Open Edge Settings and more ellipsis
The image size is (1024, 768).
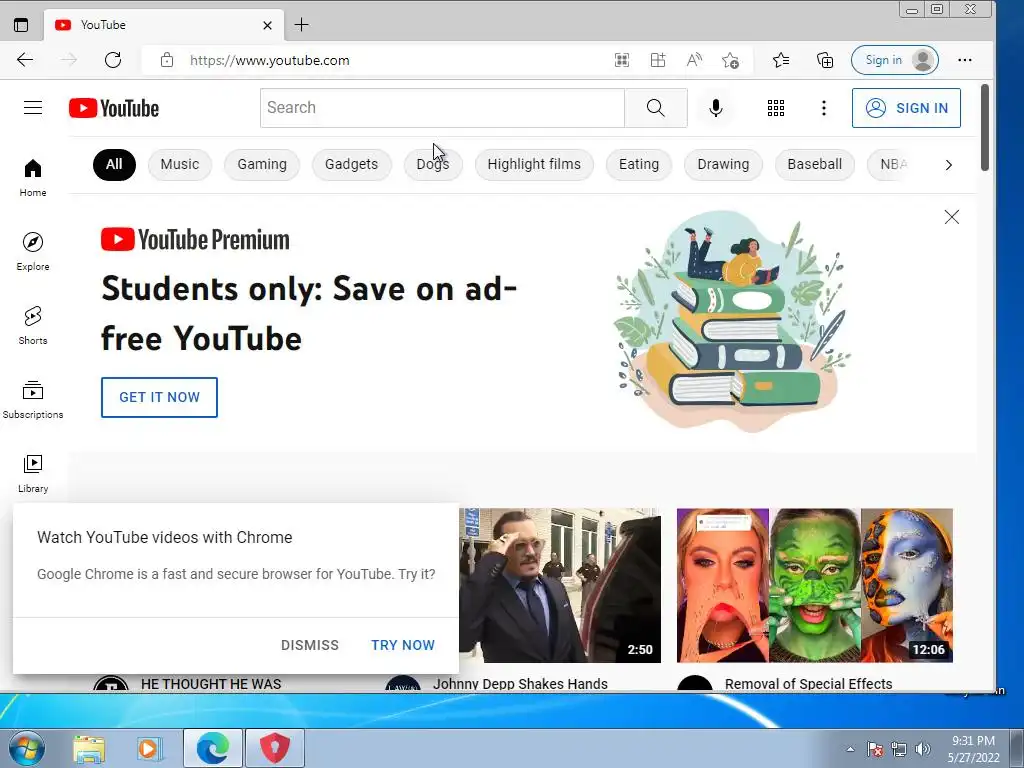[965, 60]
